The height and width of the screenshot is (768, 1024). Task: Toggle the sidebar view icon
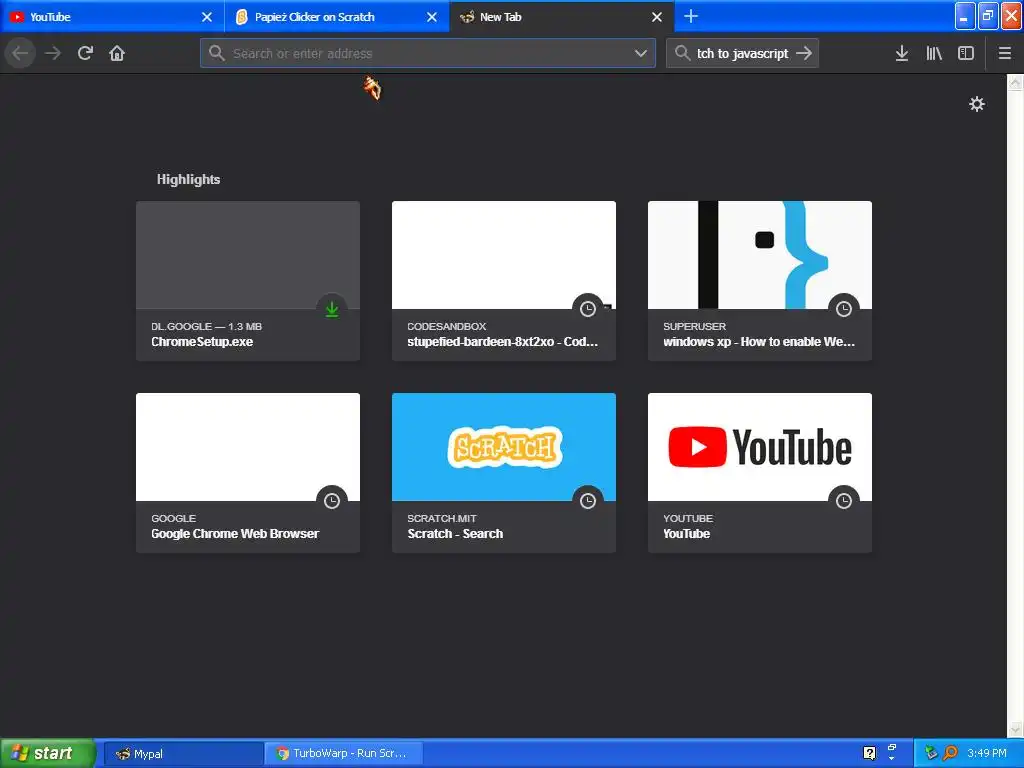[x=966, y=53]
